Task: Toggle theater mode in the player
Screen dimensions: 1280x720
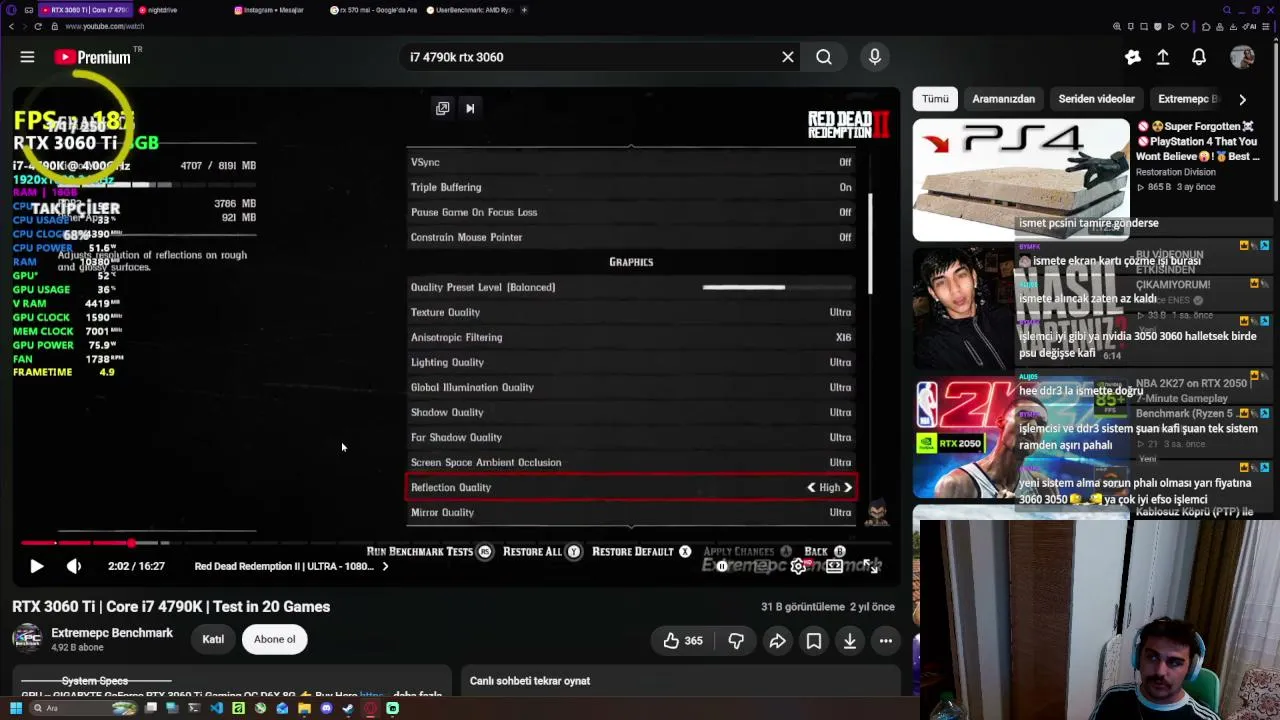Action: (834, 566)
